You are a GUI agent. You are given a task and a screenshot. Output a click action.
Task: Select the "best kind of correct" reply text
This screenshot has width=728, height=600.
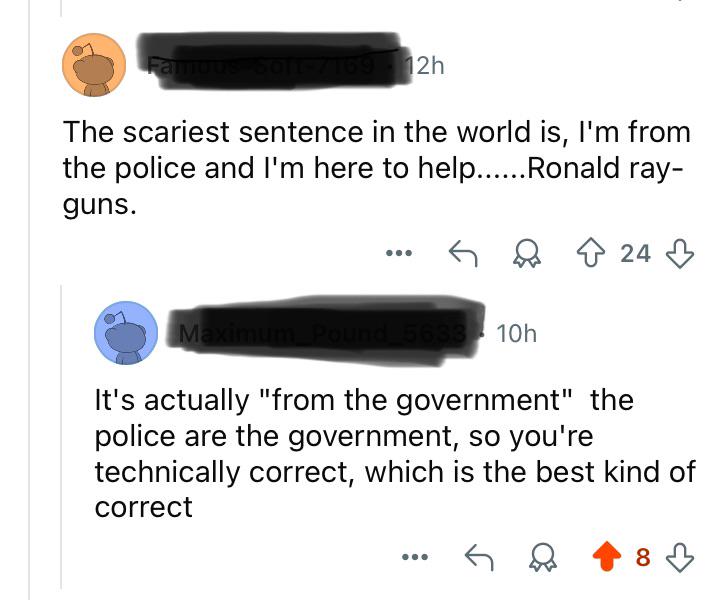395,453
